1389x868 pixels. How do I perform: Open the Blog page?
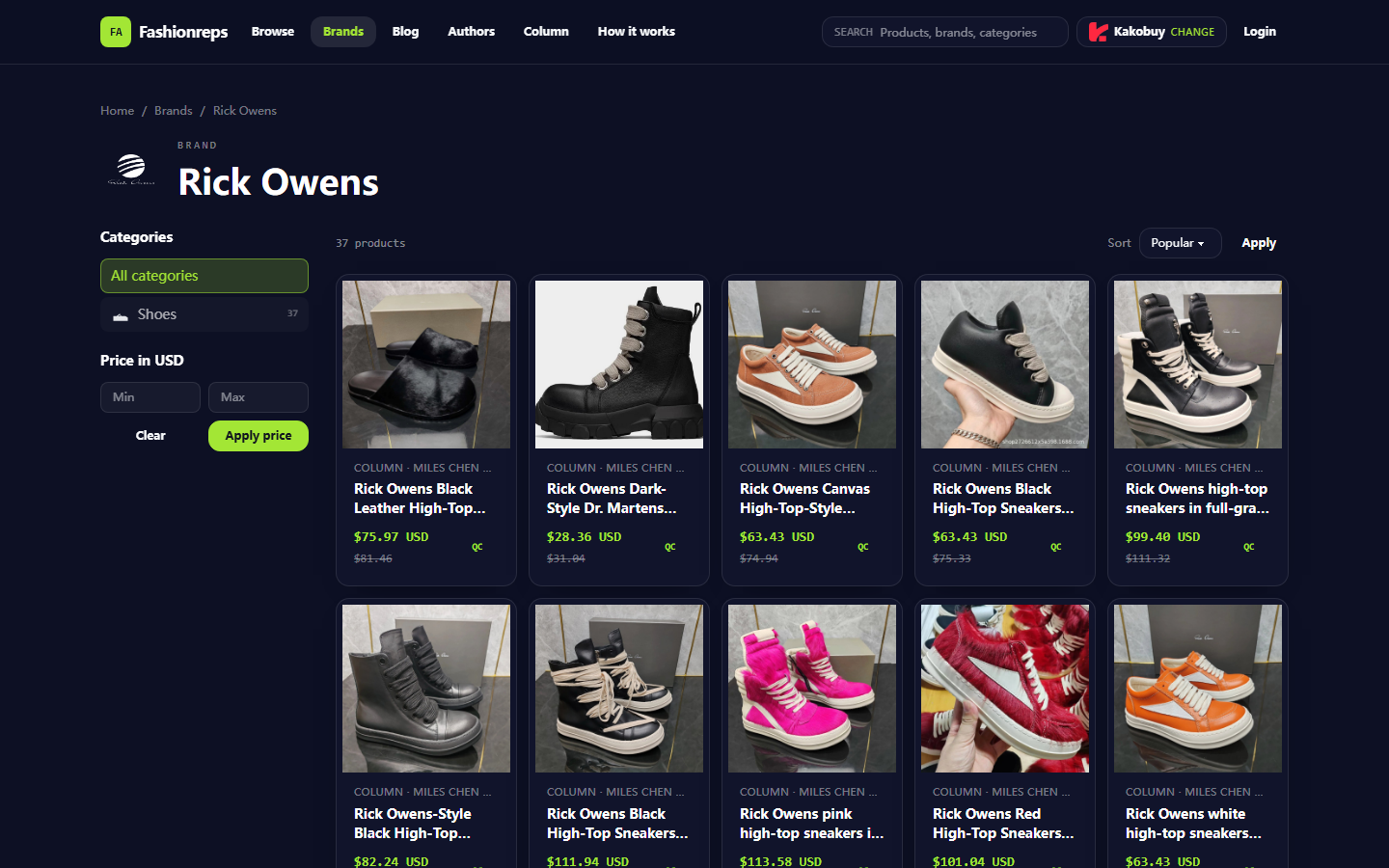tap(405, 32)
